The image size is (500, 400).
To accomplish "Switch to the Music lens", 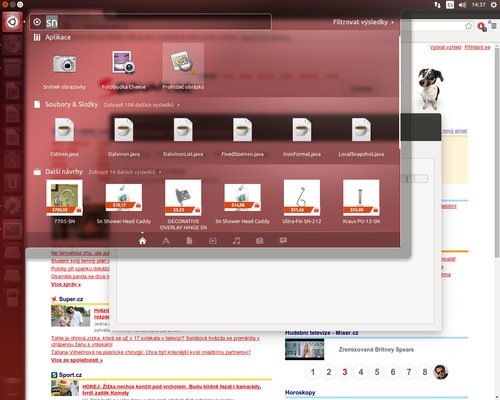I will point(236,241).
